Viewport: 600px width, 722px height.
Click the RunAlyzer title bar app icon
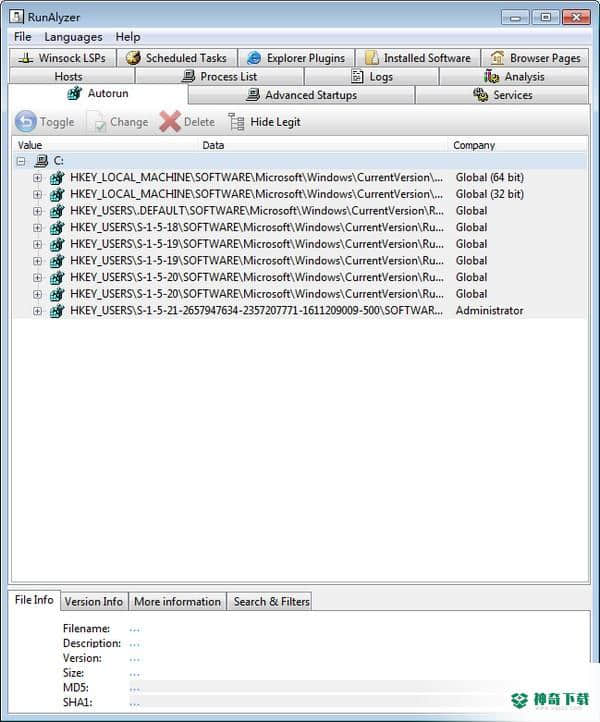pyautogui.click(x=17, y=17)
